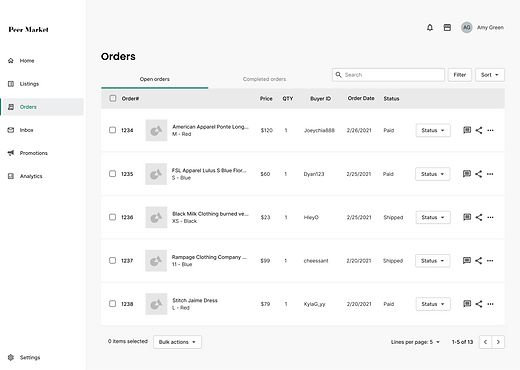Open Promotions in sidebar
Image resolution: width=520 pixels, height=370 pixels.
coord(33,153)
